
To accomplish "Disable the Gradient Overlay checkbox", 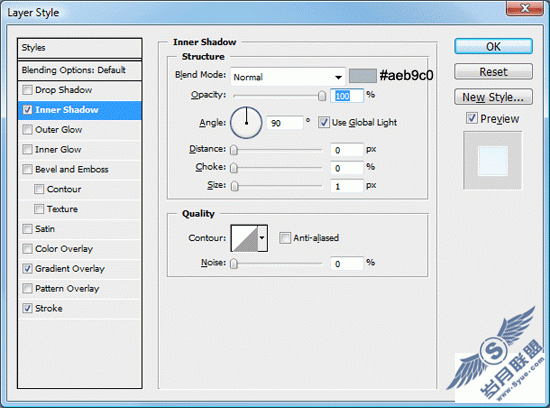I will coord(27,269).
